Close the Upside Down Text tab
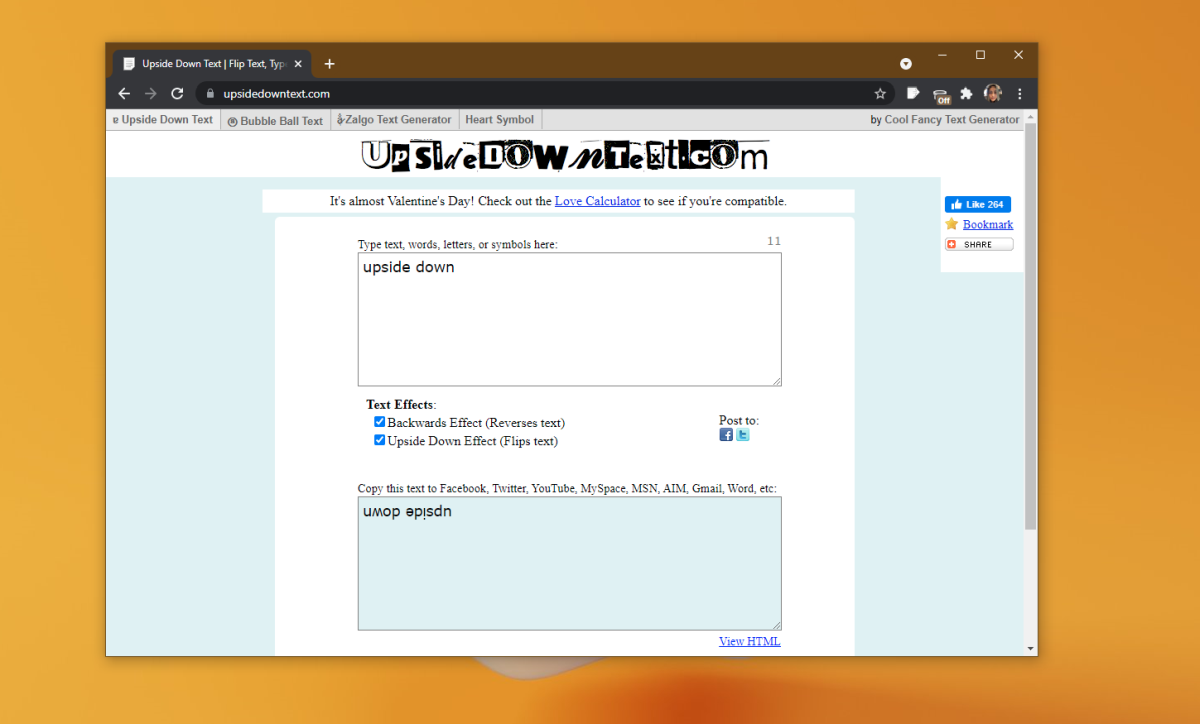Image resolution: width=1200 pixels, height=724 pixels. click(298, 64)
